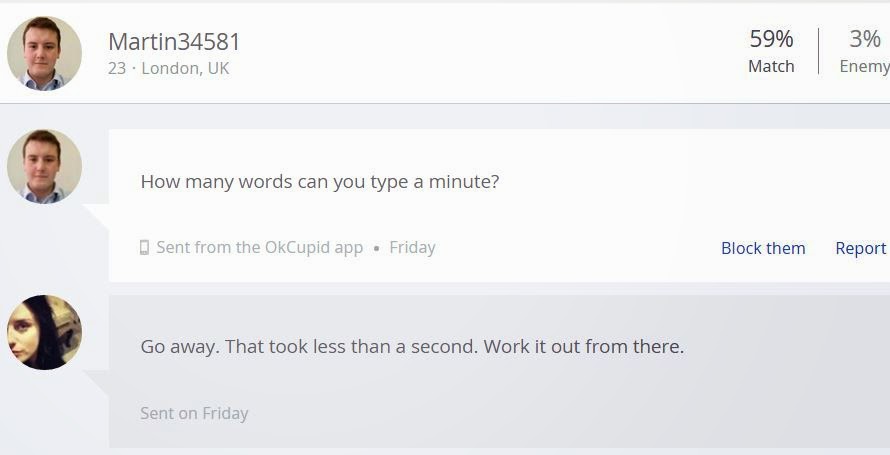Screen dimensions: 890x455
Task: Click the '23 · London, UK' location text
Action: pos(169,68)
